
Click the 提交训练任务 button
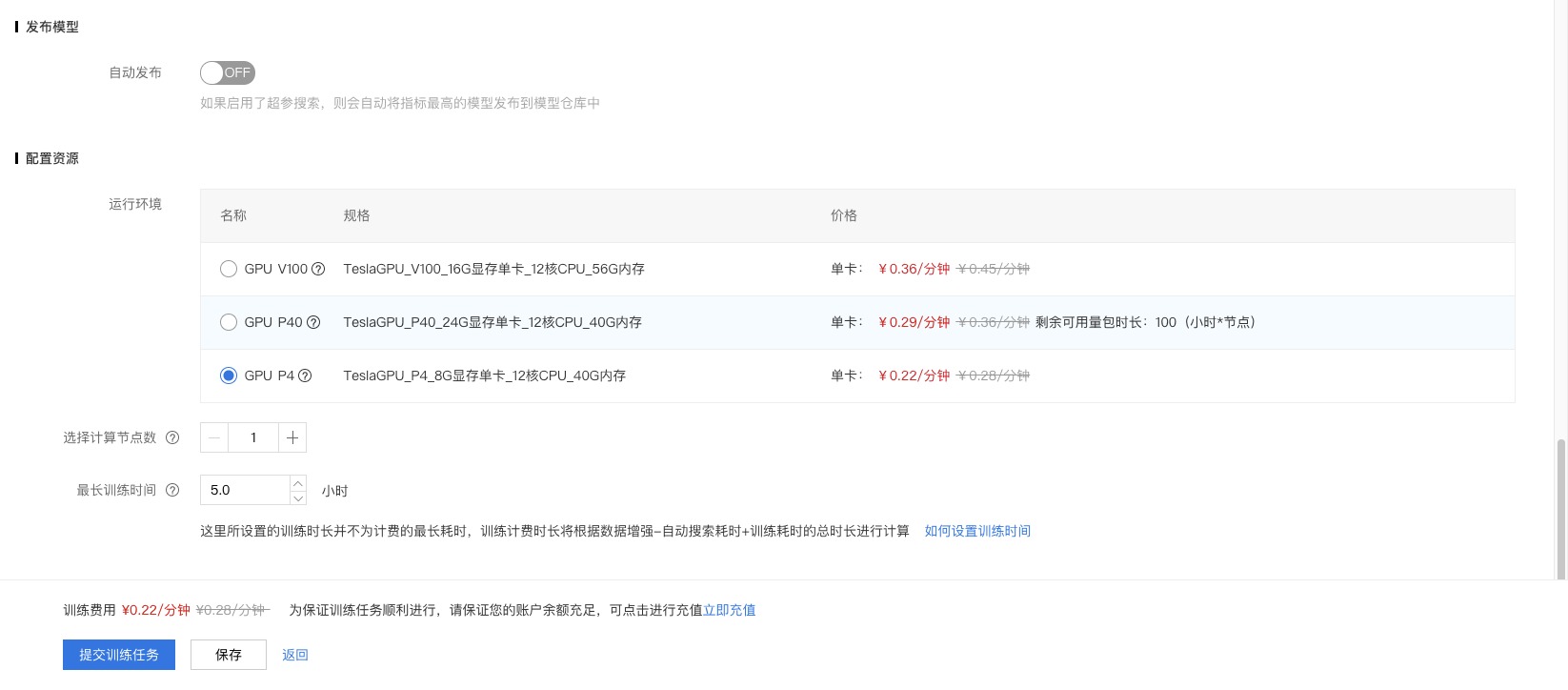(x=119, y=655)
